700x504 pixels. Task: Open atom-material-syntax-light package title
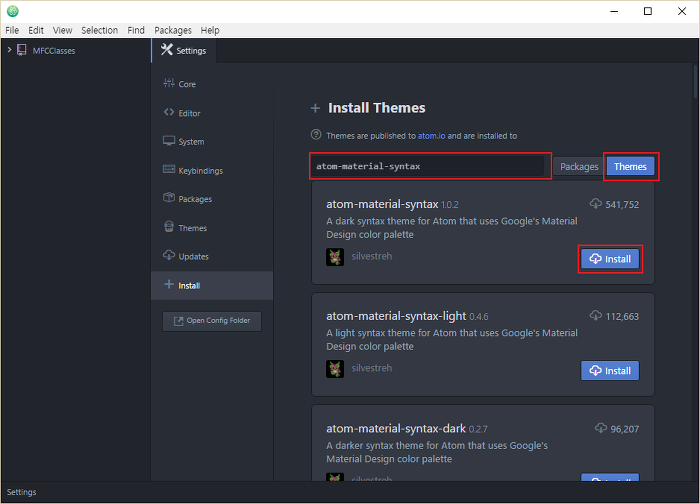tap(396, 316)
